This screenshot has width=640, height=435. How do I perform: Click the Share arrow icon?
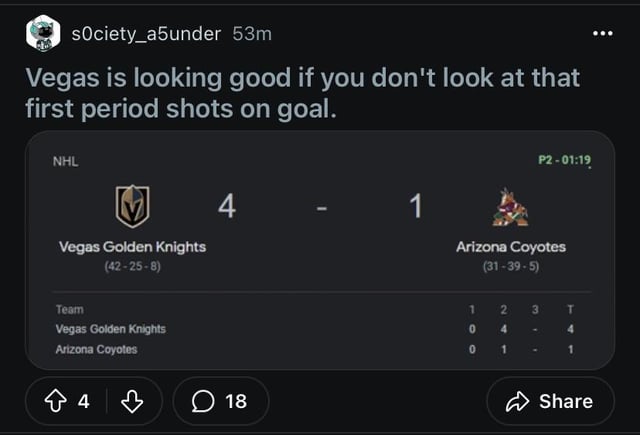(517, 402)
